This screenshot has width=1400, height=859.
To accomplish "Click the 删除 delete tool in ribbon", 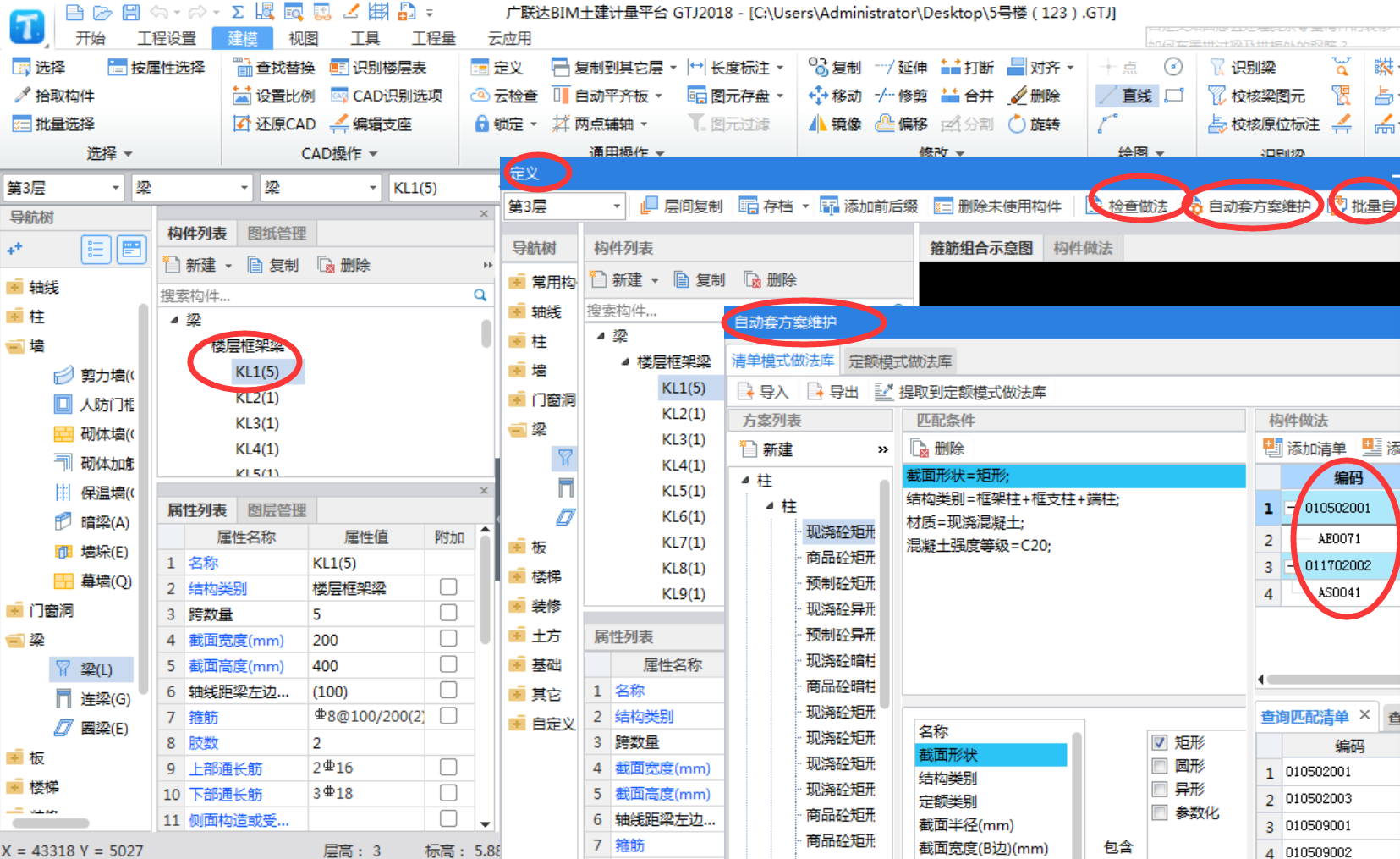I will (1035, 96).
